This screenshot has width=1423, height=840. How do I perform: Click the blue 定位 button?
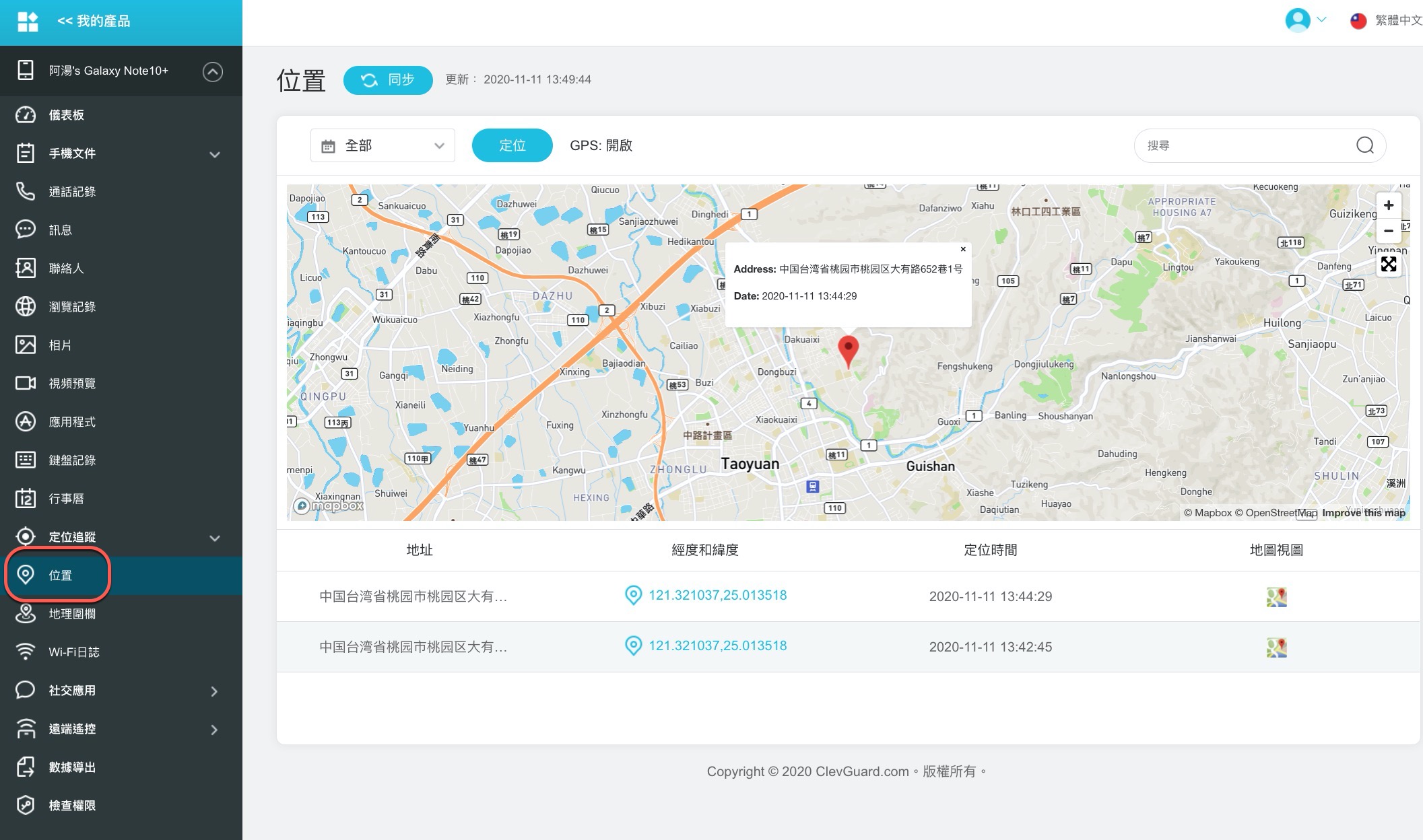coord(512,145)
